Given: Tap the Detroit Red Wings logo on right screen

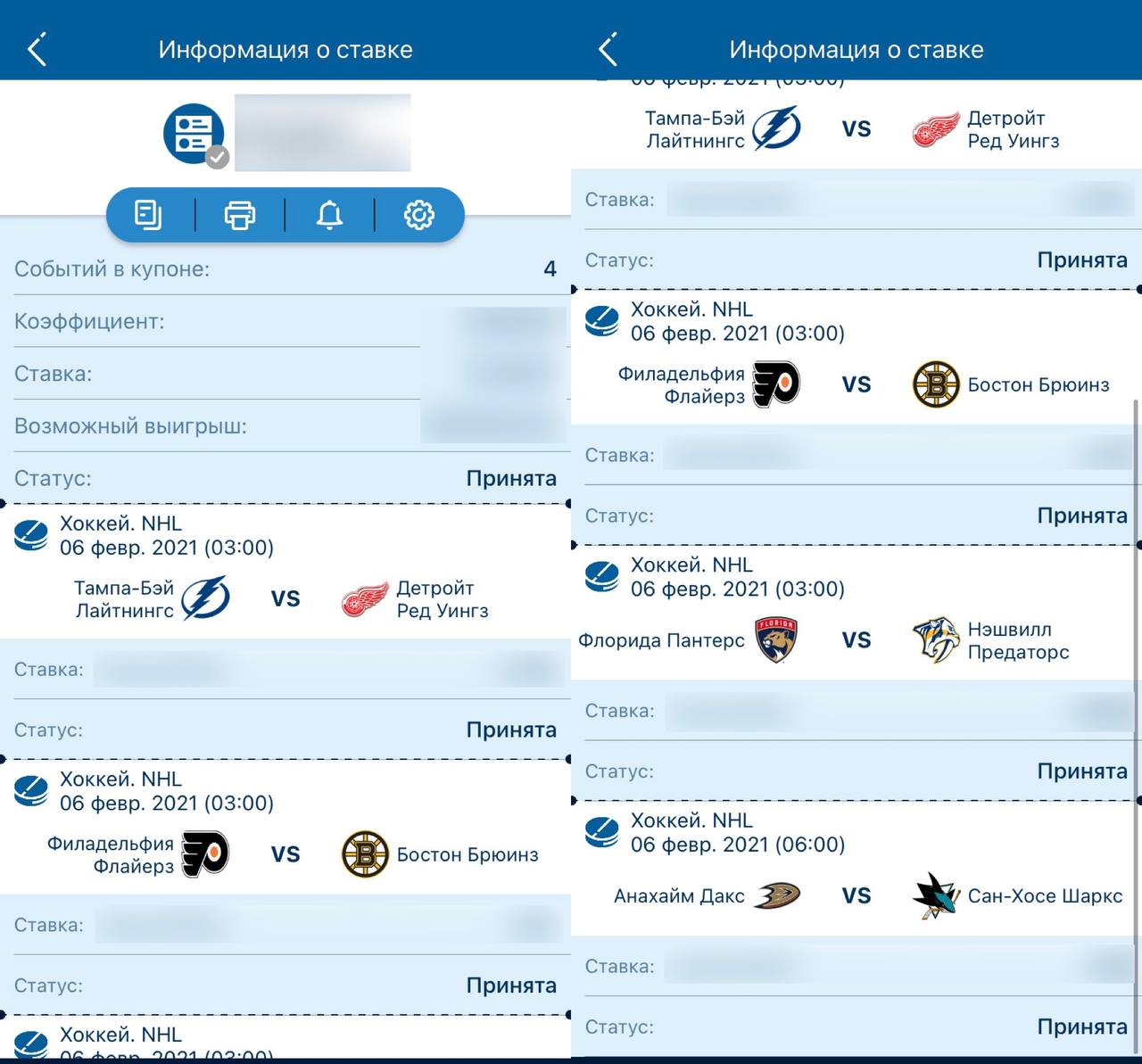Looking at the screenshot, I should (x=935, y=129).
